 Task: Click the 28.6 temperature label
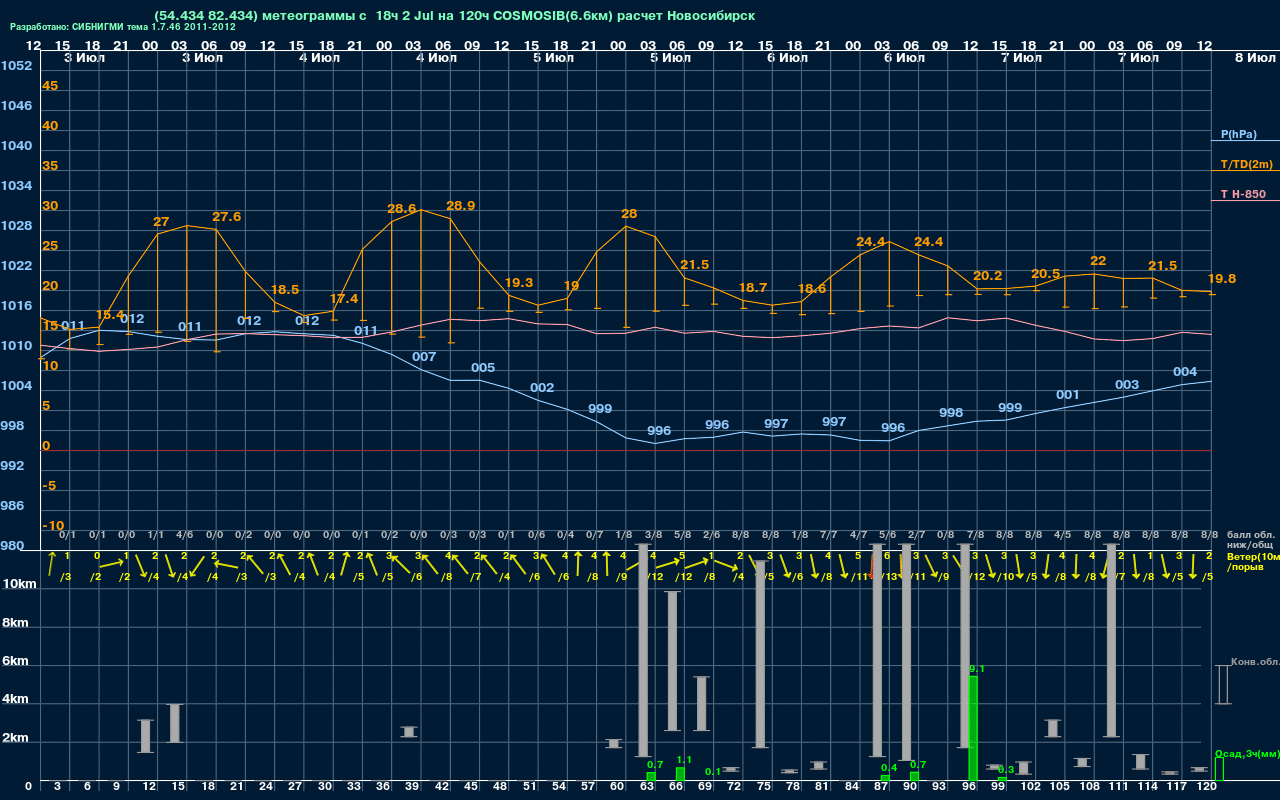click(401, 208)
